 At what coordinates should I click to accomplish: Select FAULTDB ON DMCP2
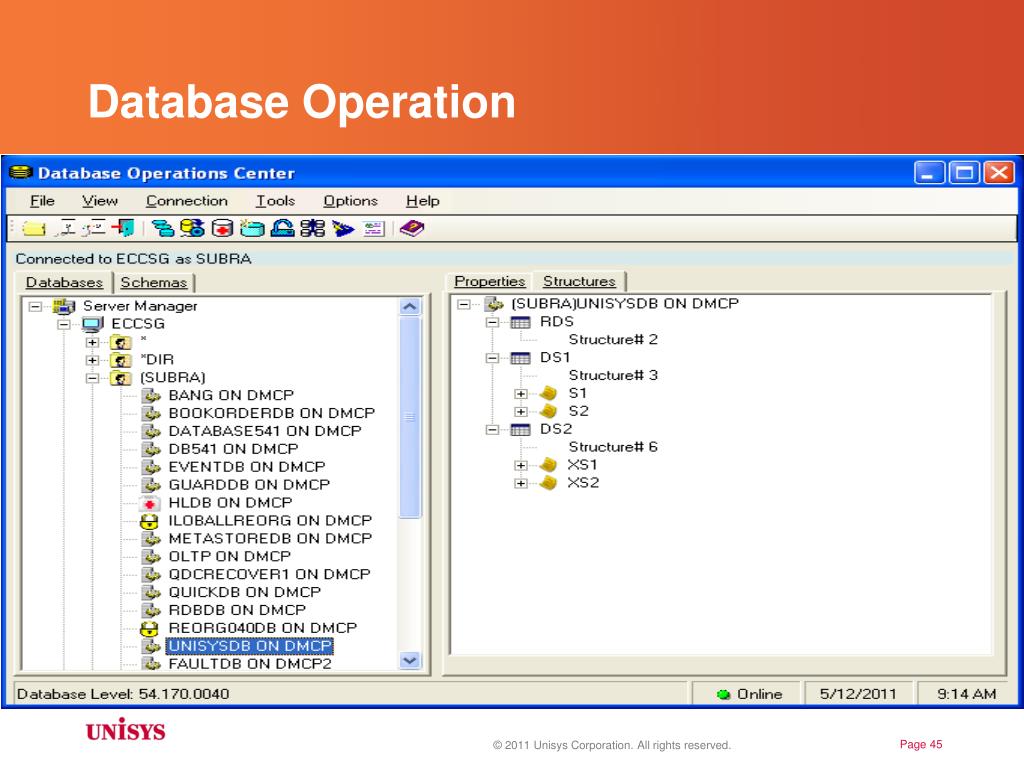(250, 664)
